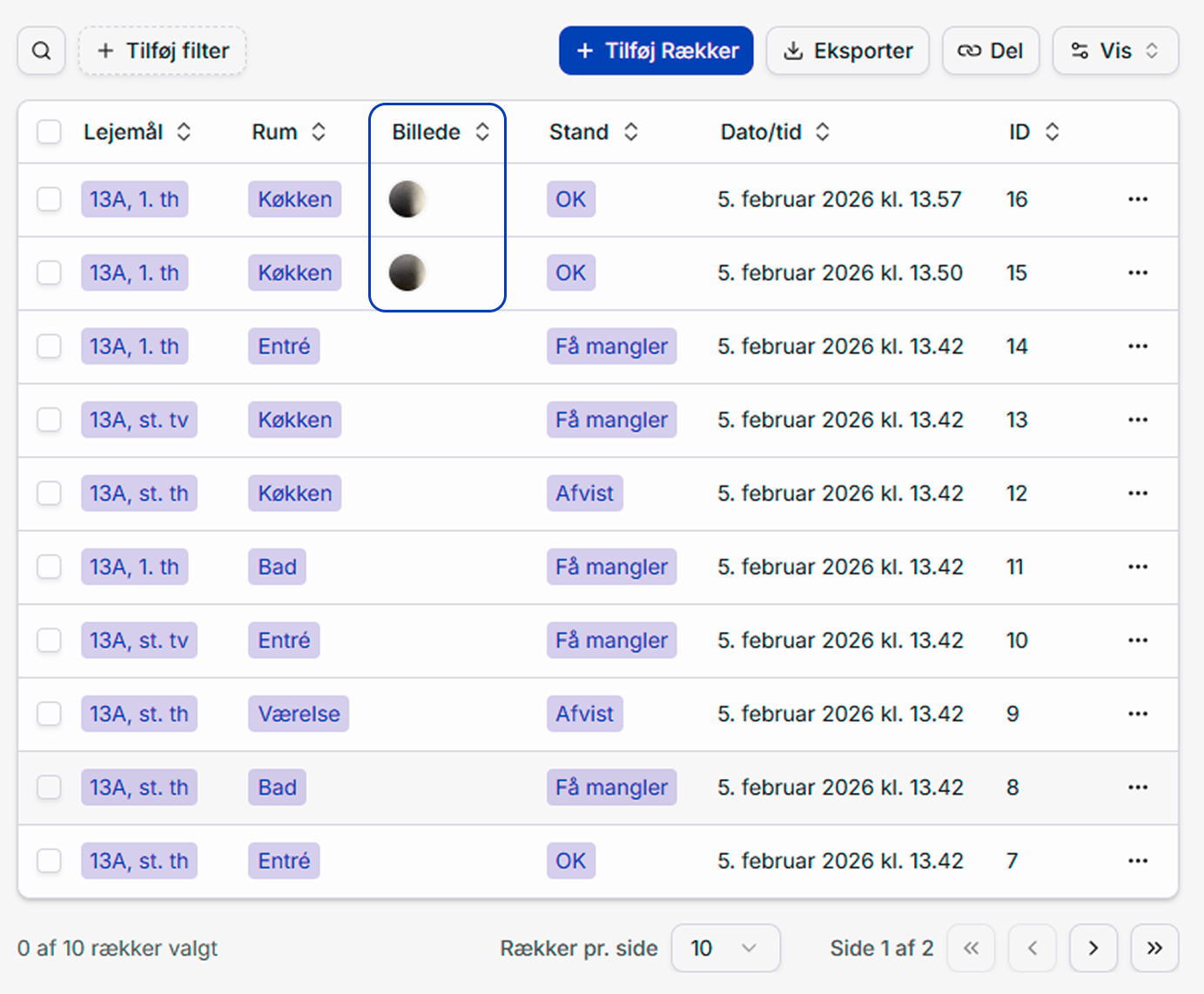Click the Tilføj Rækker button
Image resolution: width=1204 pixels, height=994 pixels.
tap(656, 50)
